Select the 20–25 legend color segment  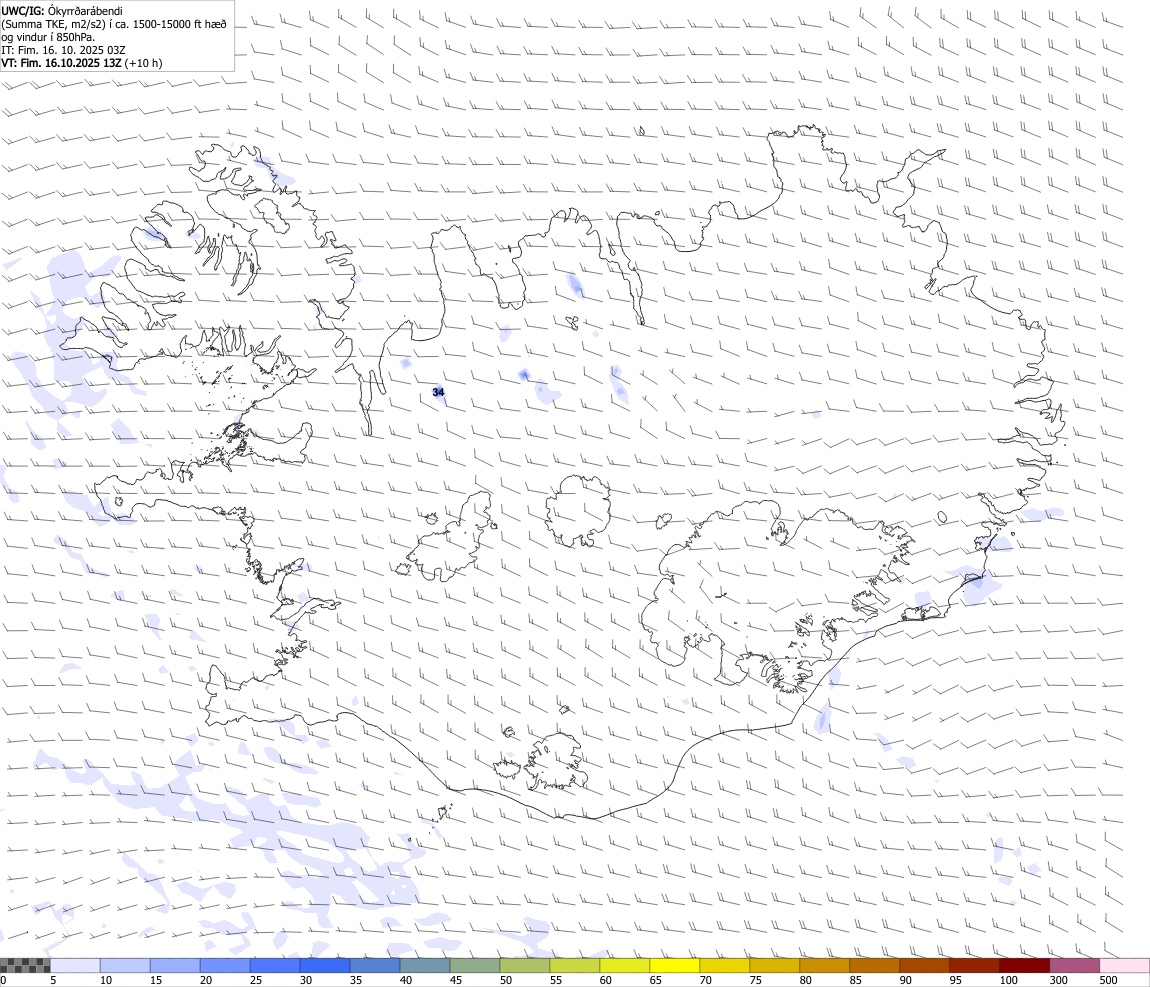click(x=224, y=965)
